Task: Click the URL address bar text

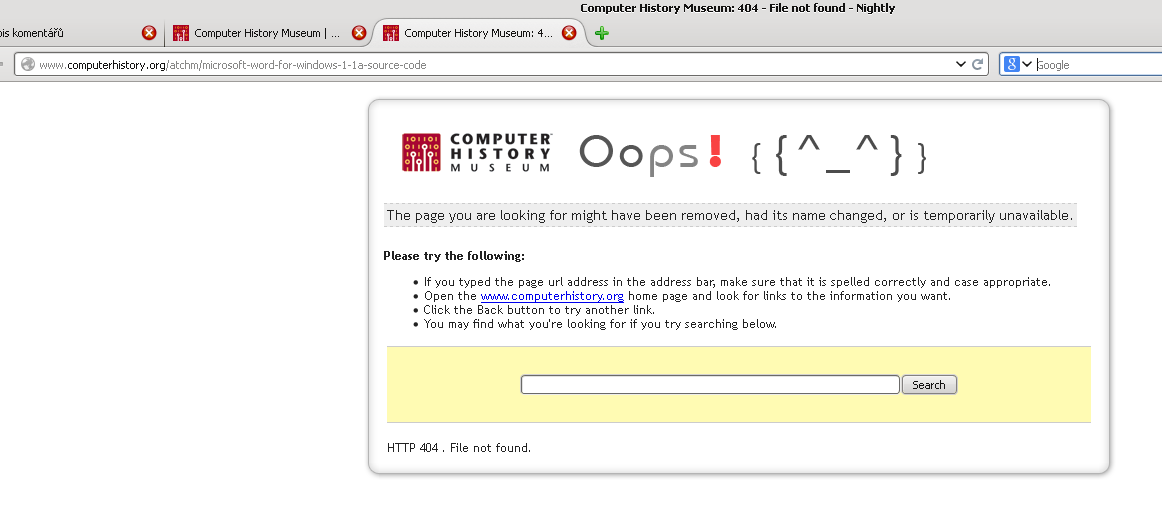Action: [233, 65]
